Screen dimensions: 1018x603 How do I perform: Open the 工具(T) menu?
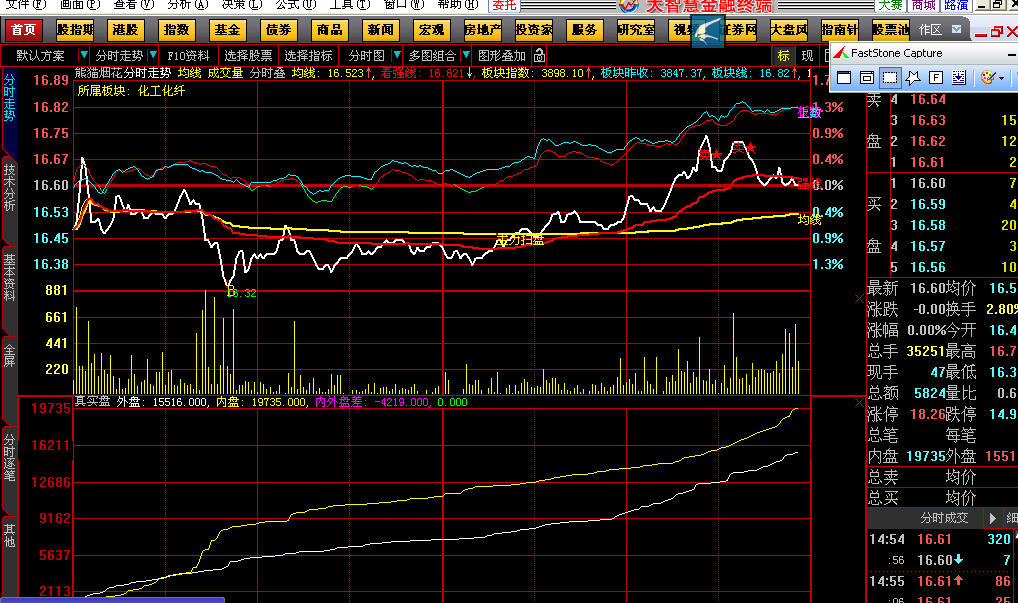(x=349, y=5)
